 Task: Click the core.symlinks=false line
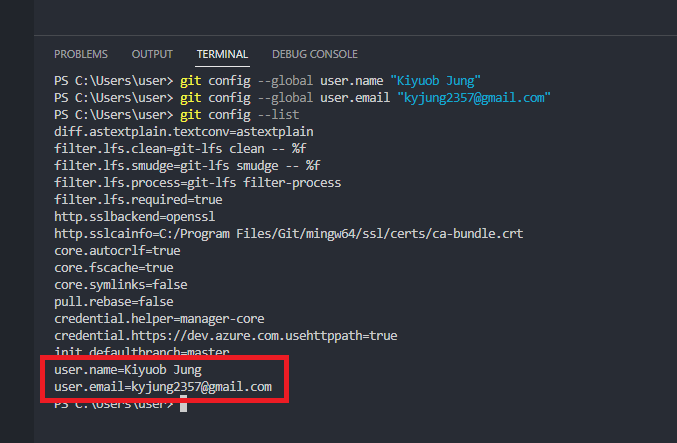pyautogui.click(x=120, y=285)
